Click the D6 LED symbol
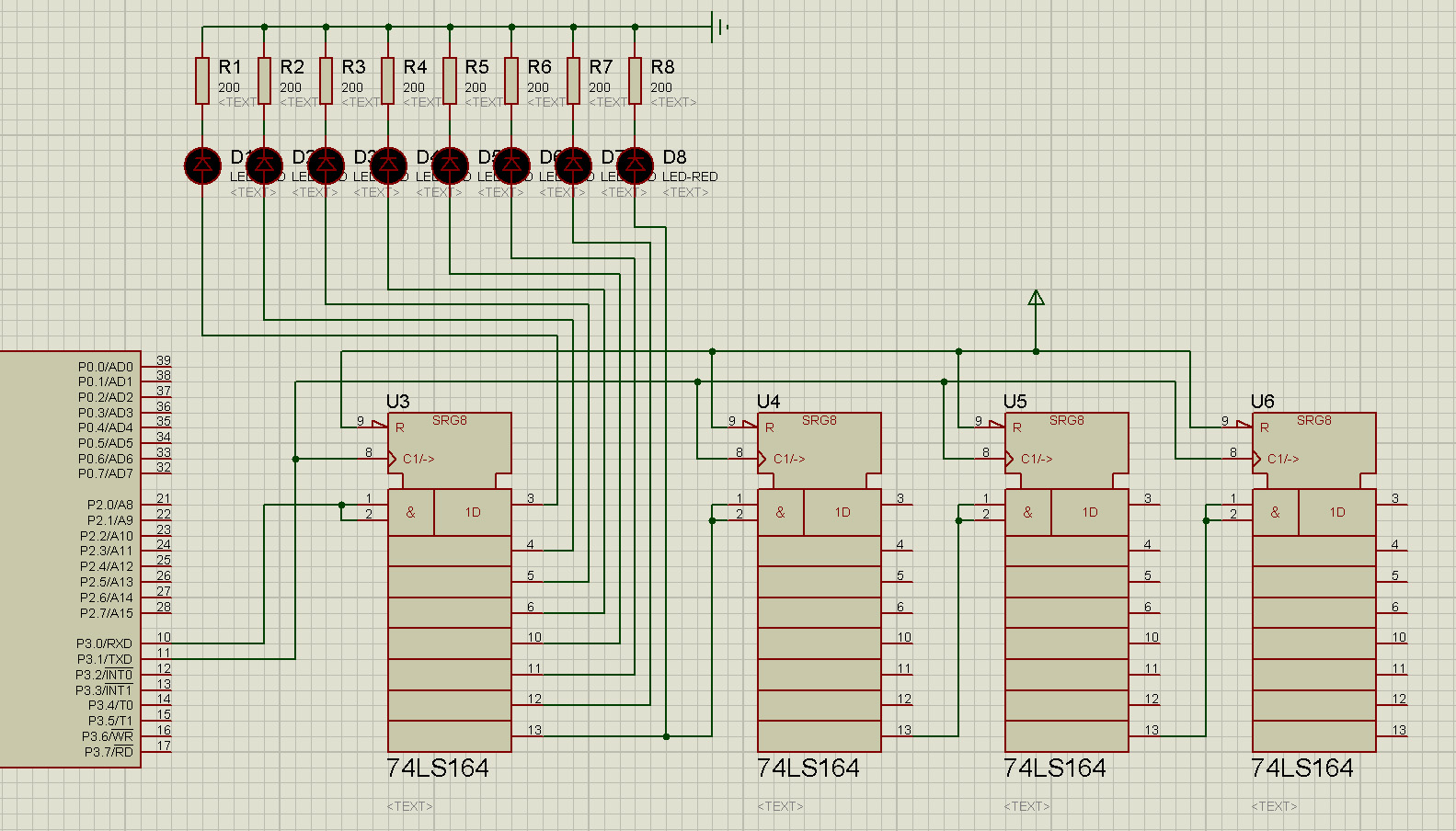The width and height of the screenshot is (1456, 831). [x=511, y=165]
